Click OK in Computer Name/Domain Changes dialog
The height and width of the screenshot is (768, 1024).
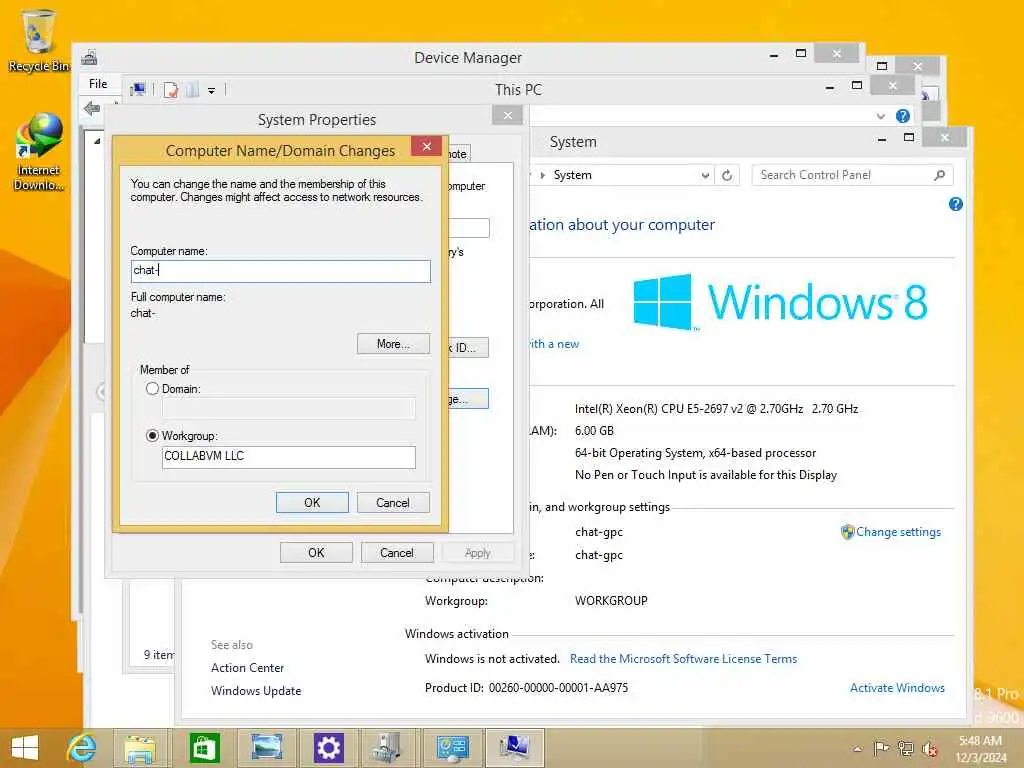coord(312,502)
